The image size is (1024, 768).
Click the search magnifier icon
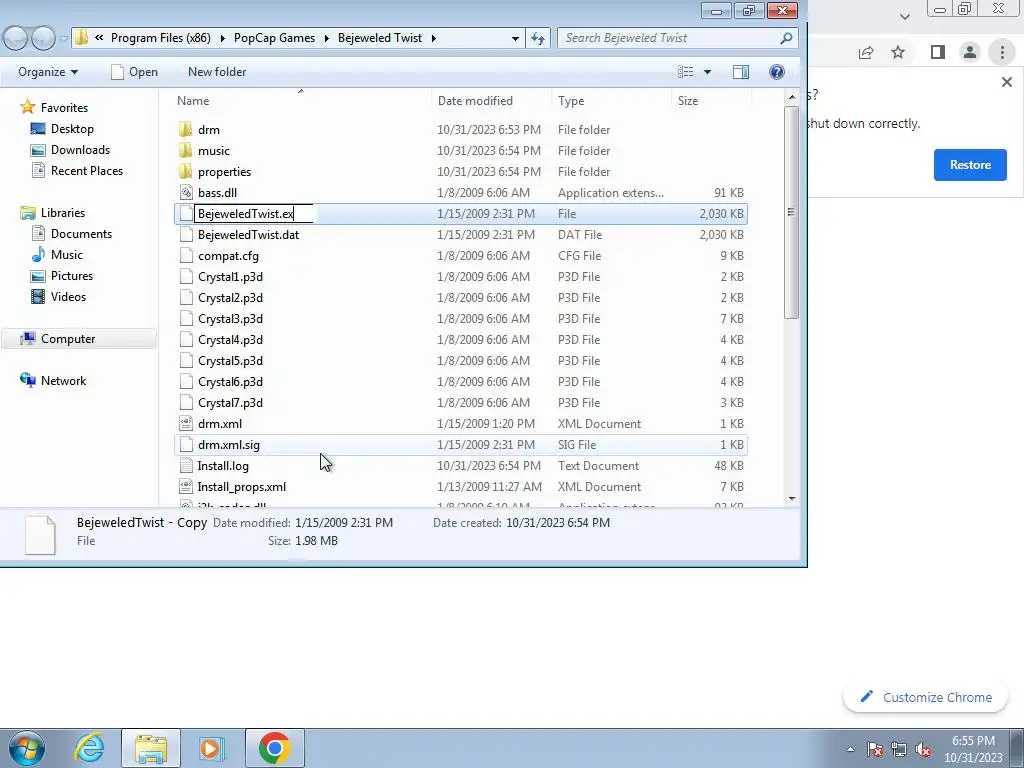(x=786, y=38)
